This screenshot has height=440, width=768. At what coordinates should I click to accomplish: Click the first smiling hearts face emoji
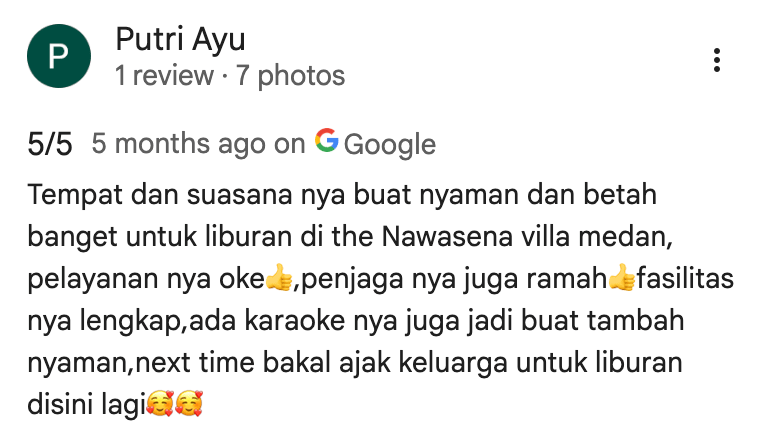point(160,403)
